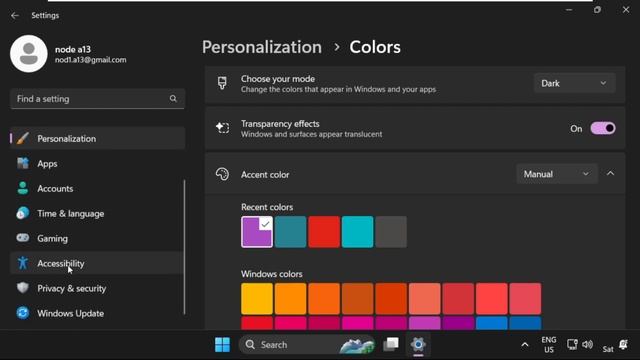This screenshot has height=360, width=640.
Task: Click the Personalization paintbrush icon
Action: point(23,138)
